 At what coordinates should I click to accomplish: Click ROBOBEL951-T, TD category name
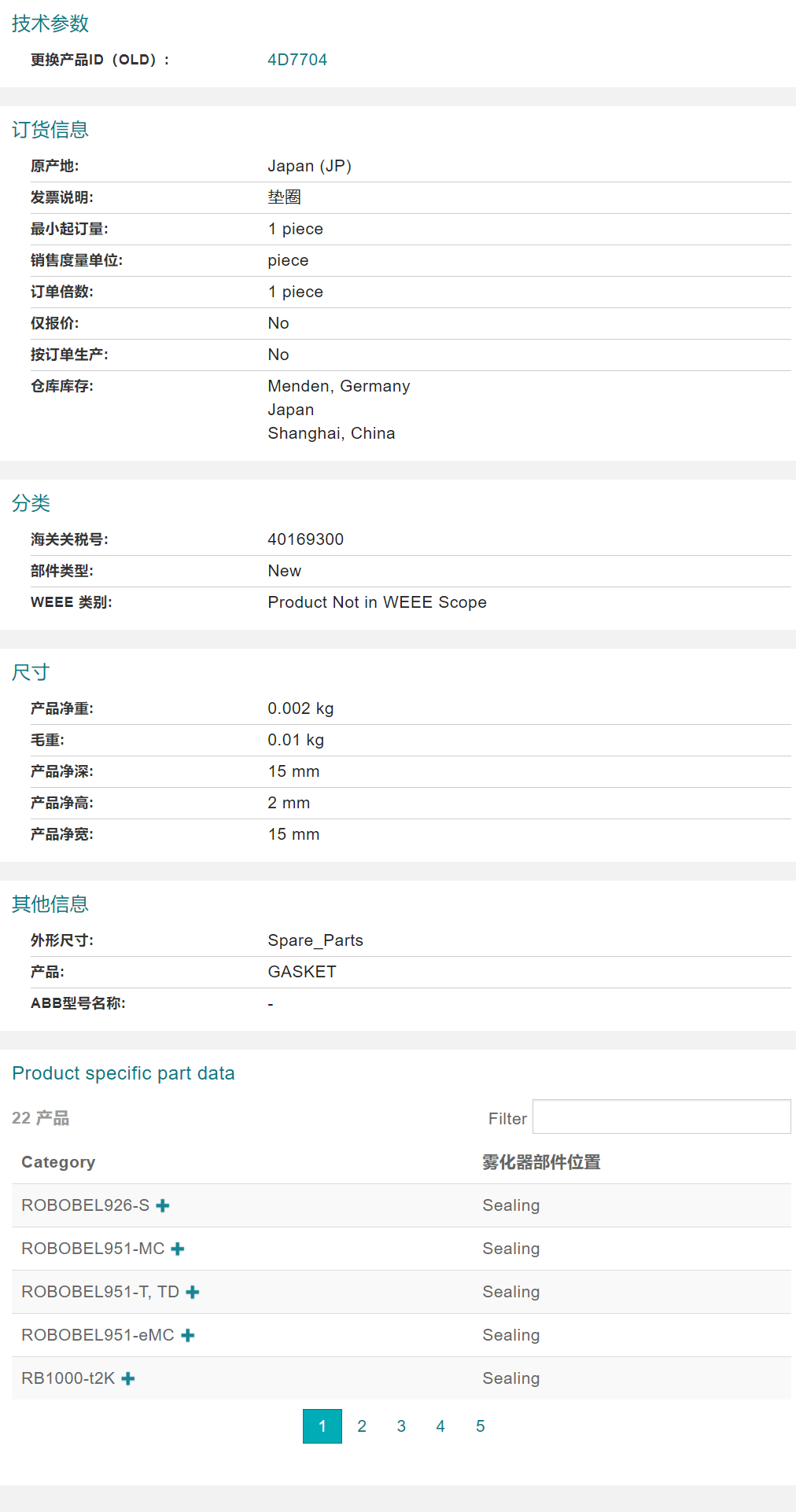pos(100,1292)
